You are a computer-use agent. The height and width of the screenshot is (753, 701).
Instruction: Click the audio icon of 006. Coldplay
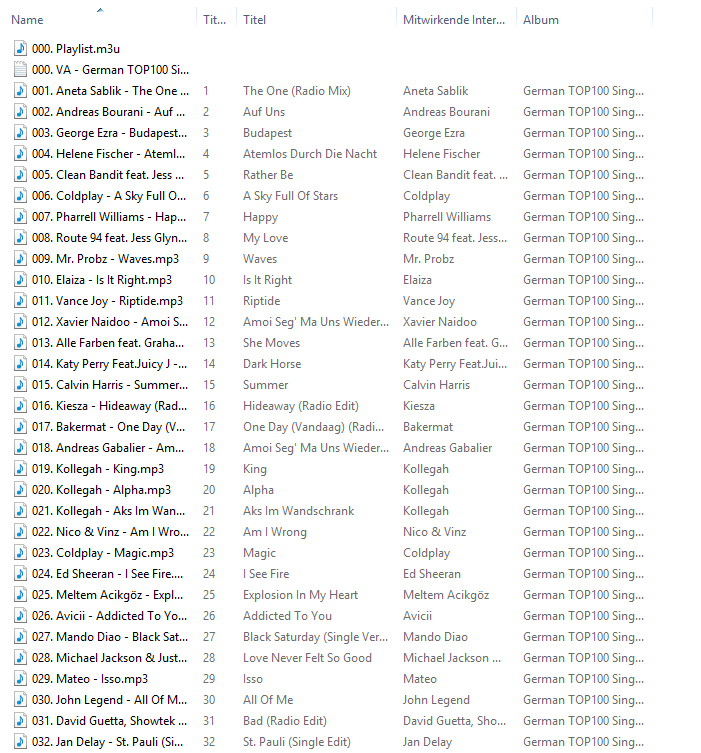click(x=20, y=196)
